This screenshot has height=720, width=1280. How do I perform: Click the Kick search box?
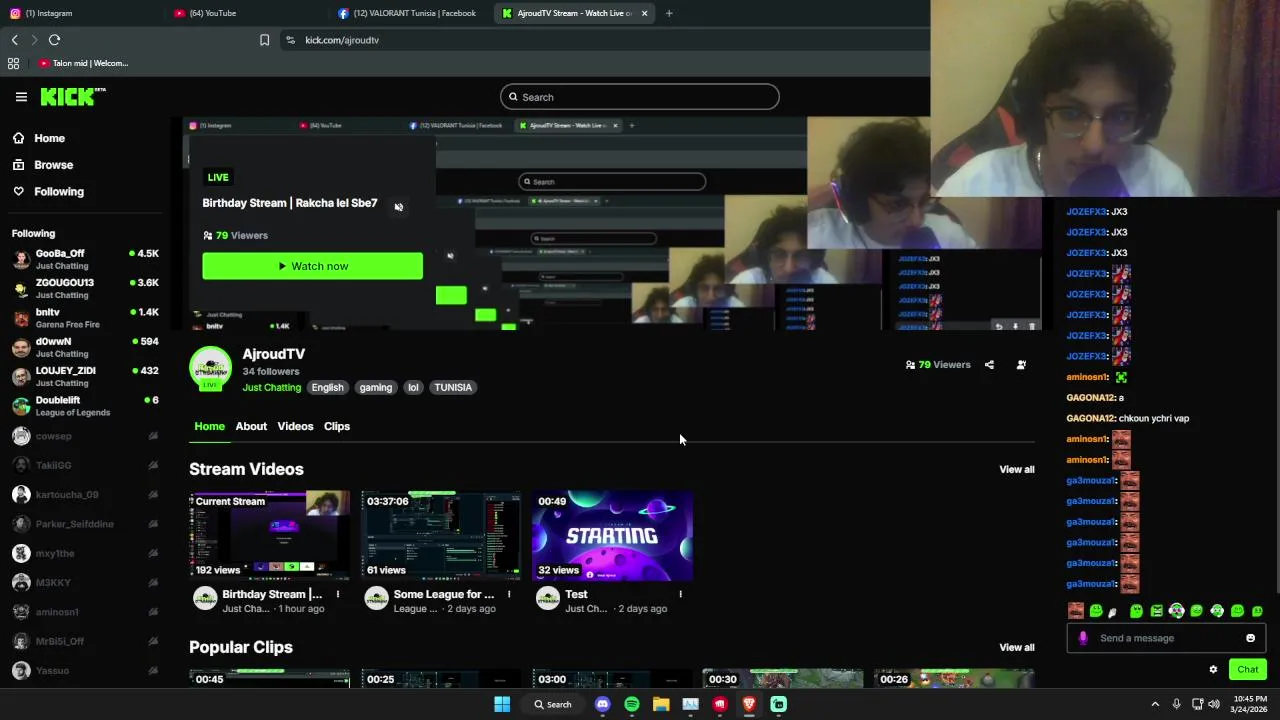(640, 97)
